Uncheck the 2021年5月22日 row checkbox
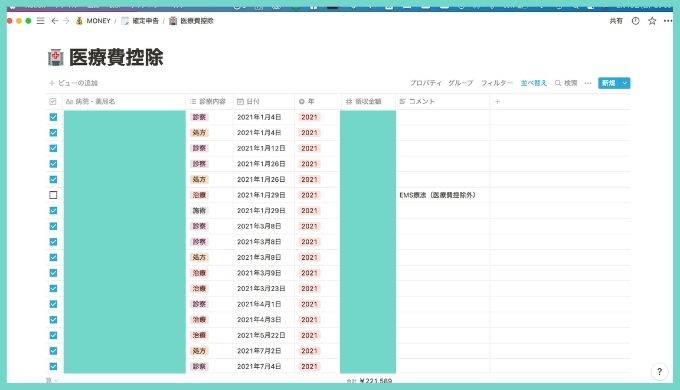 (x=53, y=335)
